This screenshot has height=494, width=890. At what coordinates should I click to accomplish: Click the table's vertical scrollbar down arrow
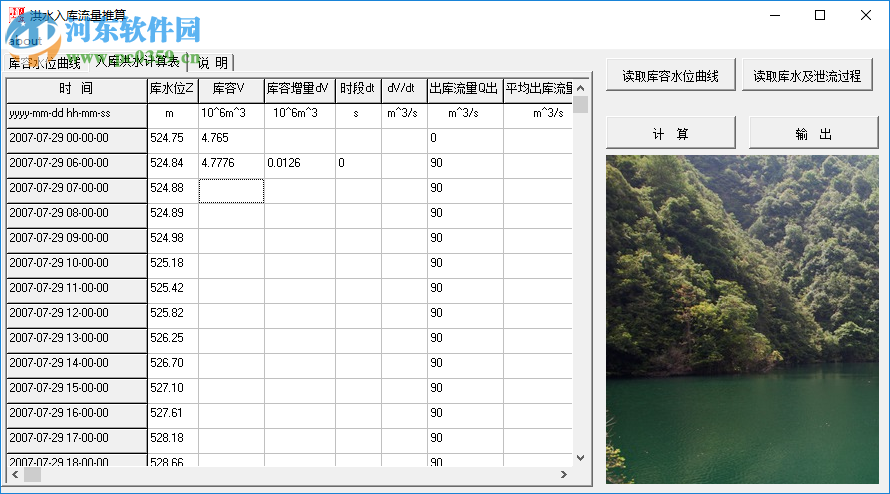click(x=580, y=458)
